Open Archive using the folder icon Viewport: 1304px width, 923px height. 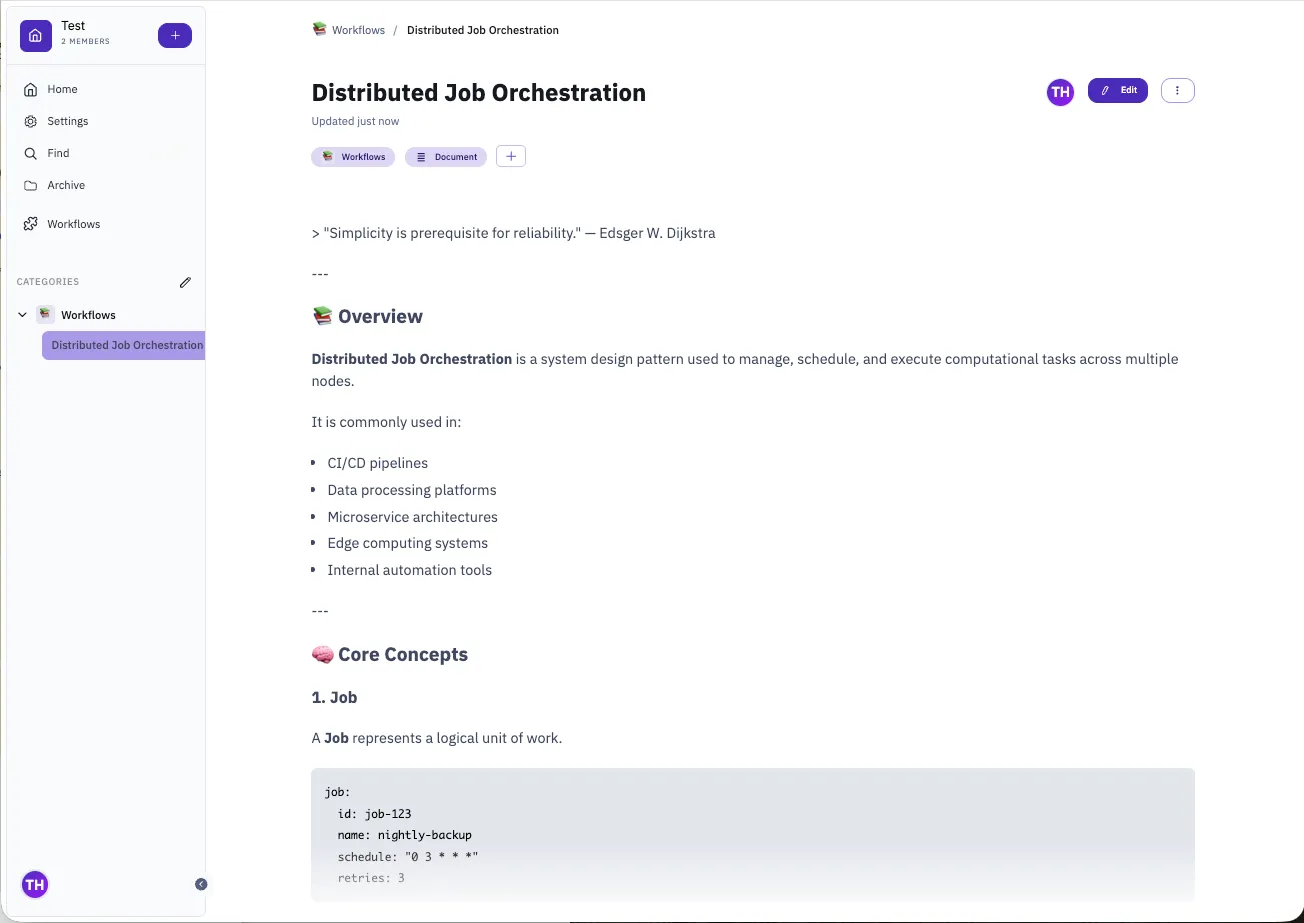tap(32, 185)
